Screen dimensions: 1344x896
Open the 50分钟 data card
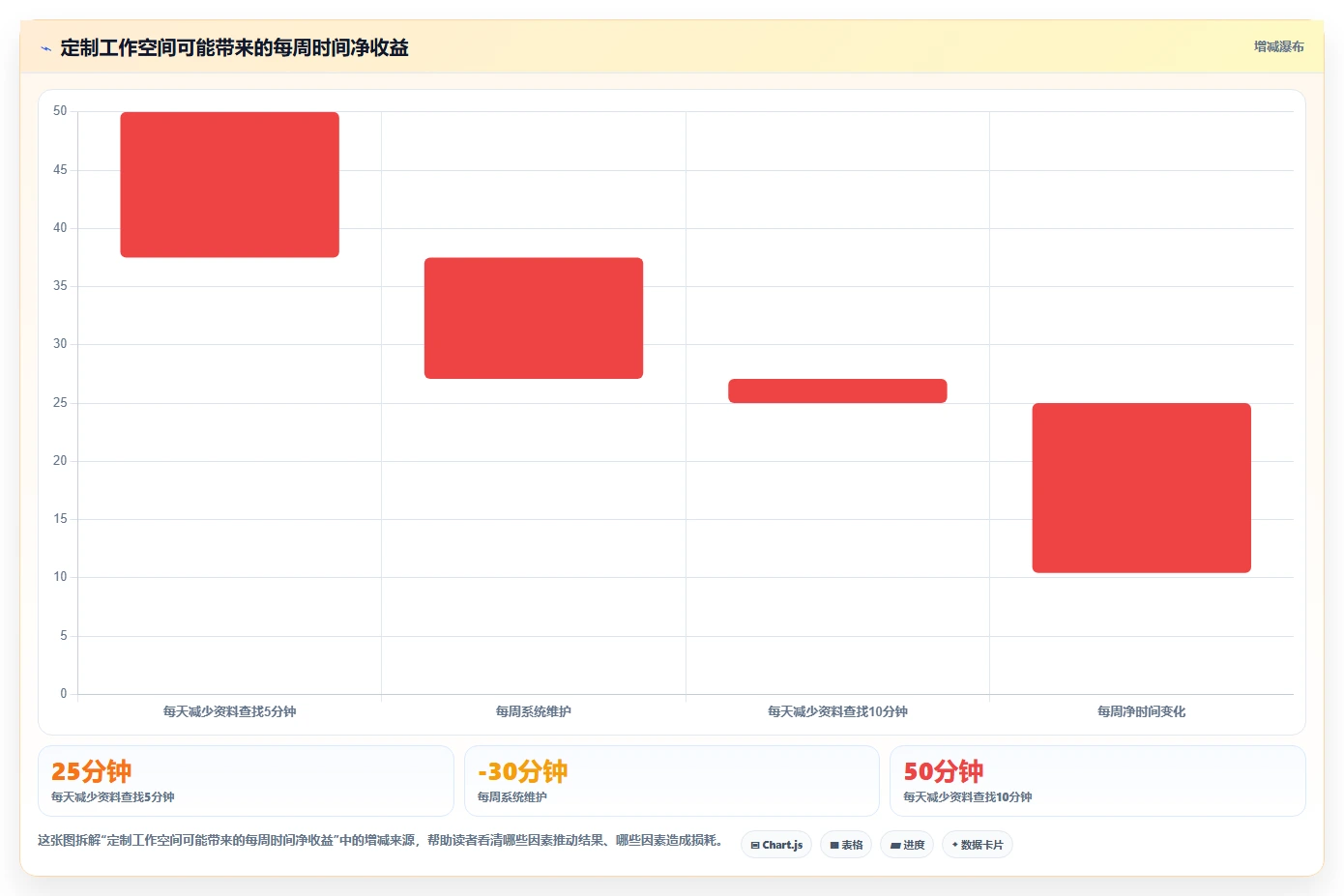[1097, 781]
